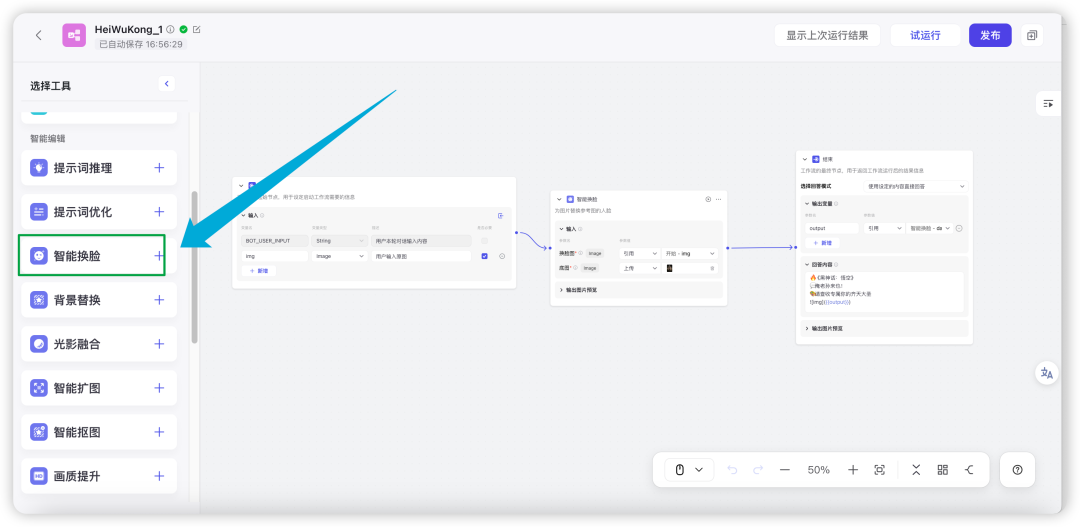Click 新增 in the start node inputs
Viewport: 1080px width, 527px height.
pos(258,271)
